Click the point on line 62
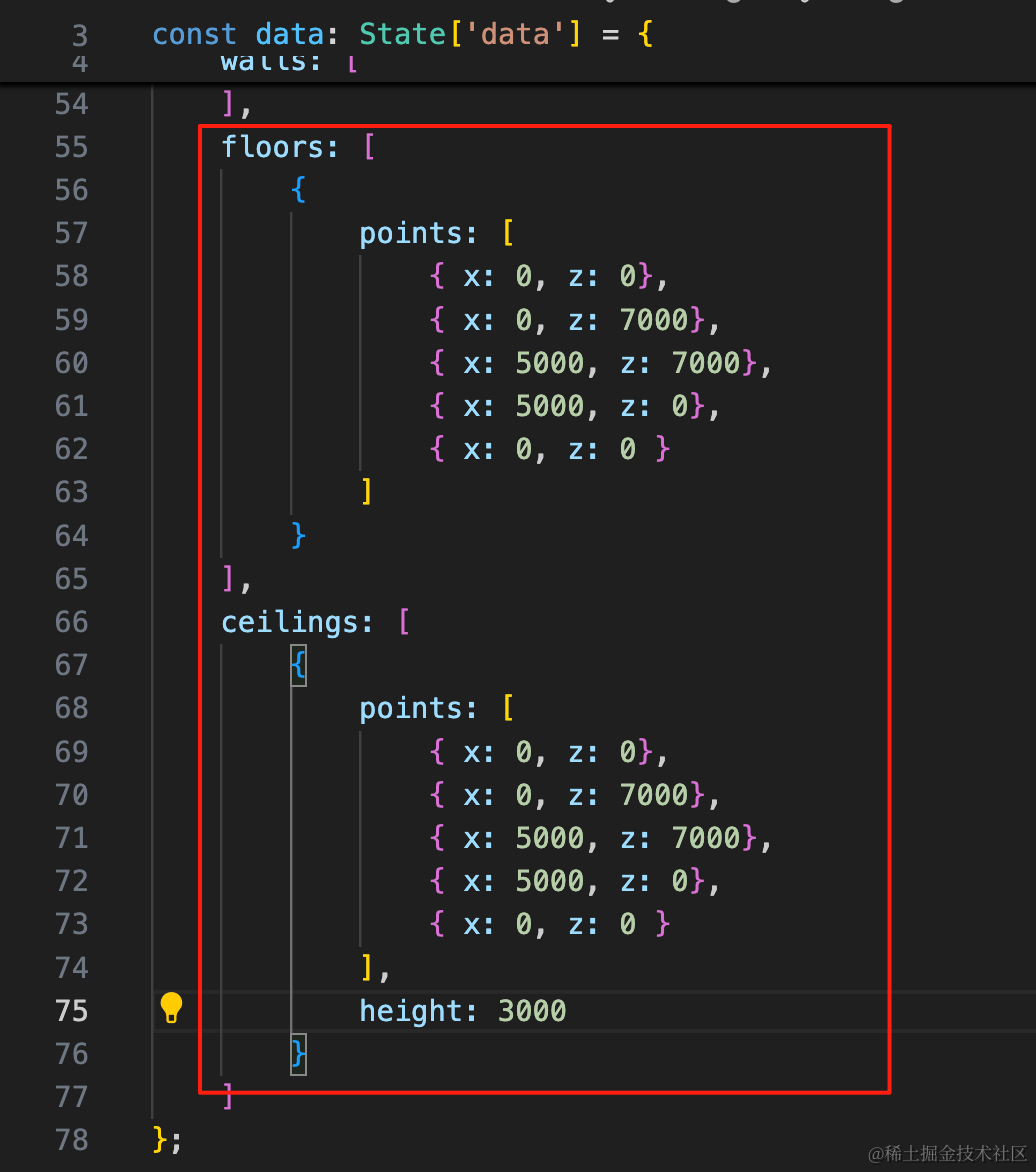 pyautogui.click(x=549, y=449)
